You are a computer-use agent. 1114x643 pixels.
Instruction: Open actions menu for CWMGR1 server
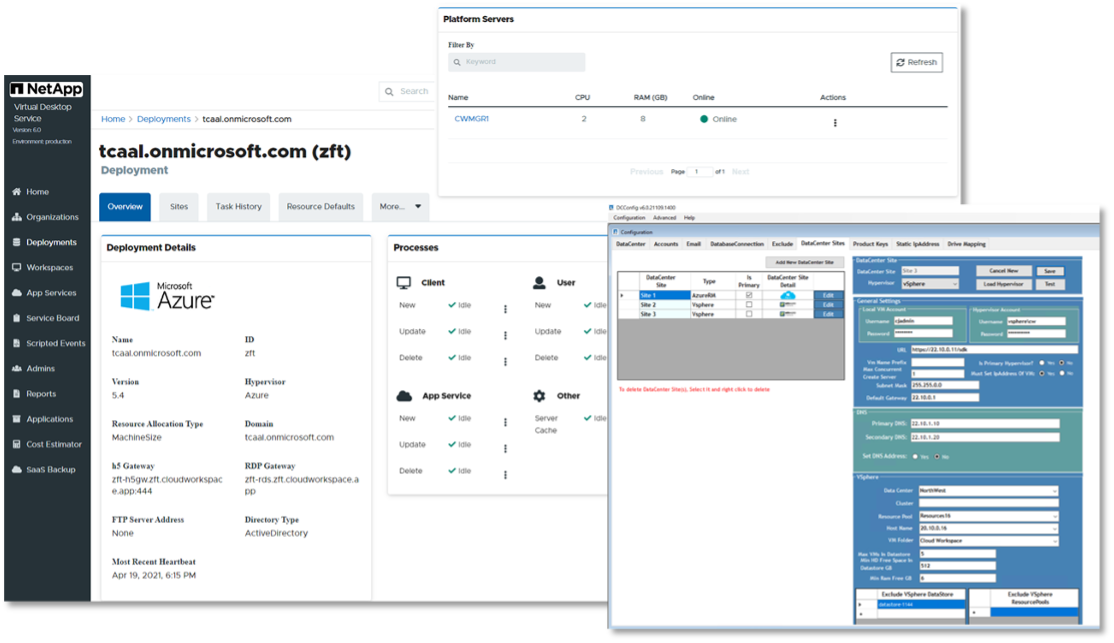point(835,123)
